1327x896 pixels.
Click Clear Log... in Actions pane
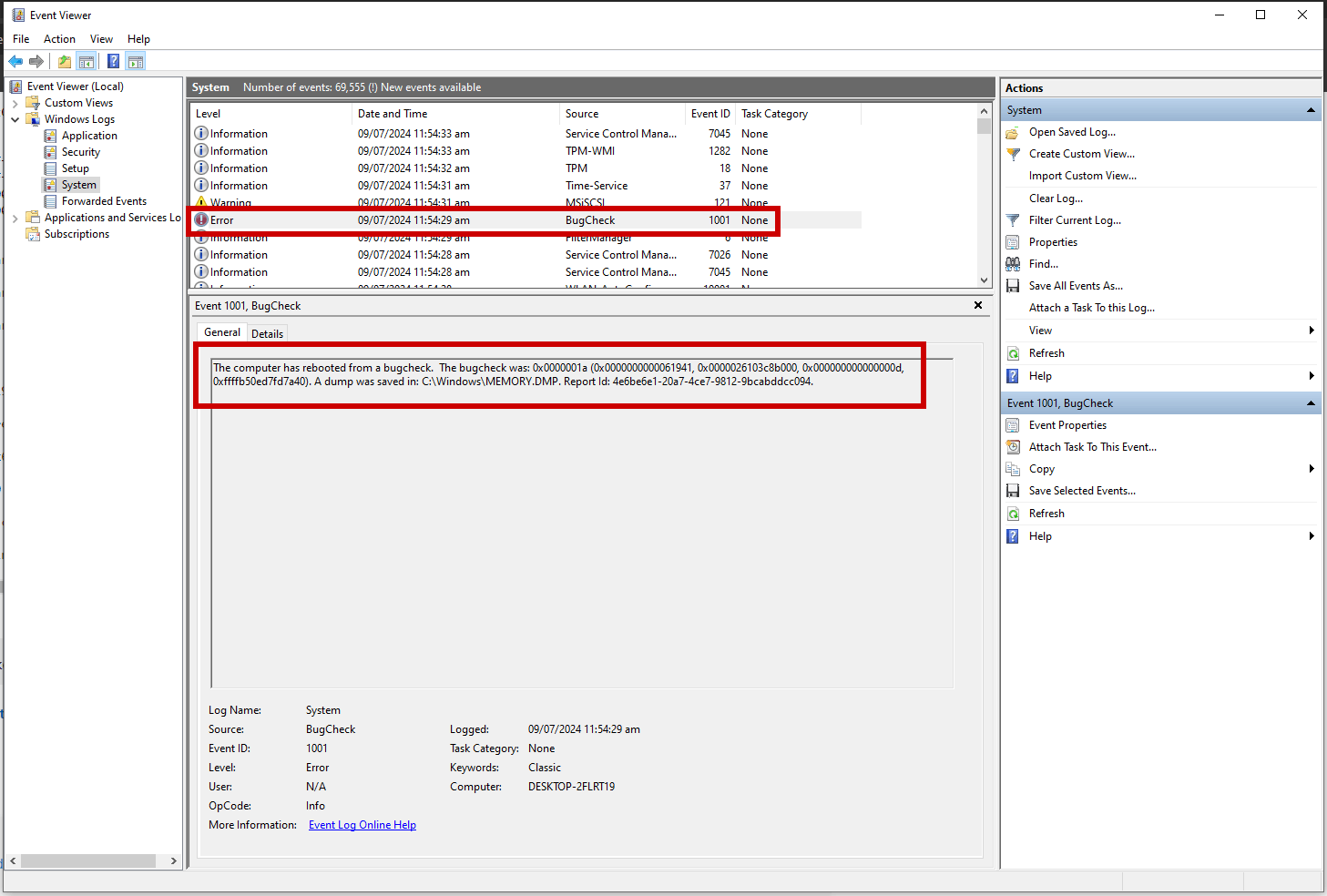tap(1056, 199)
